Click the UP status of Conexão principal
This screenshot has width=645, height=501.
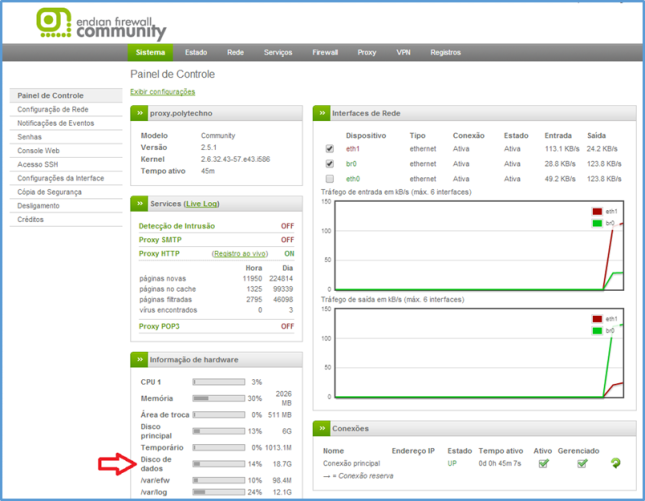[x=452, y=464]
